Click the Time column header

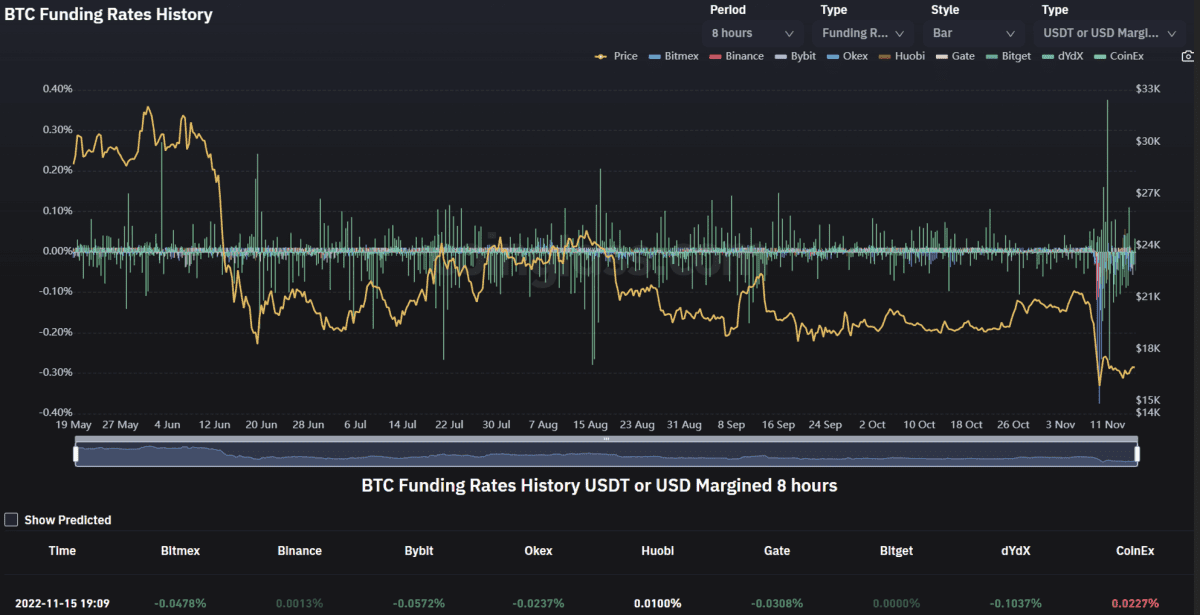(x=62, y=550)
